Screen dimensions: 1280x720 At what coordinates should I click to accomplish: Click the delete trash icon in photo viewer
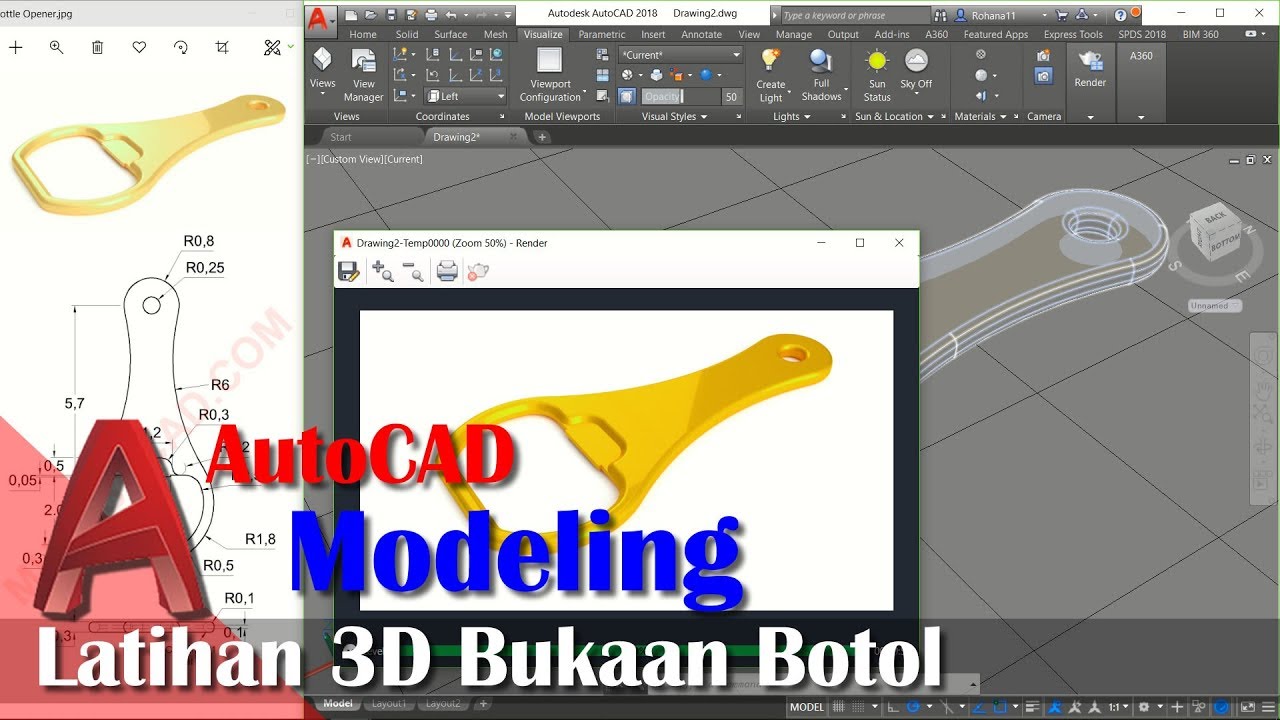pos(97,47)
